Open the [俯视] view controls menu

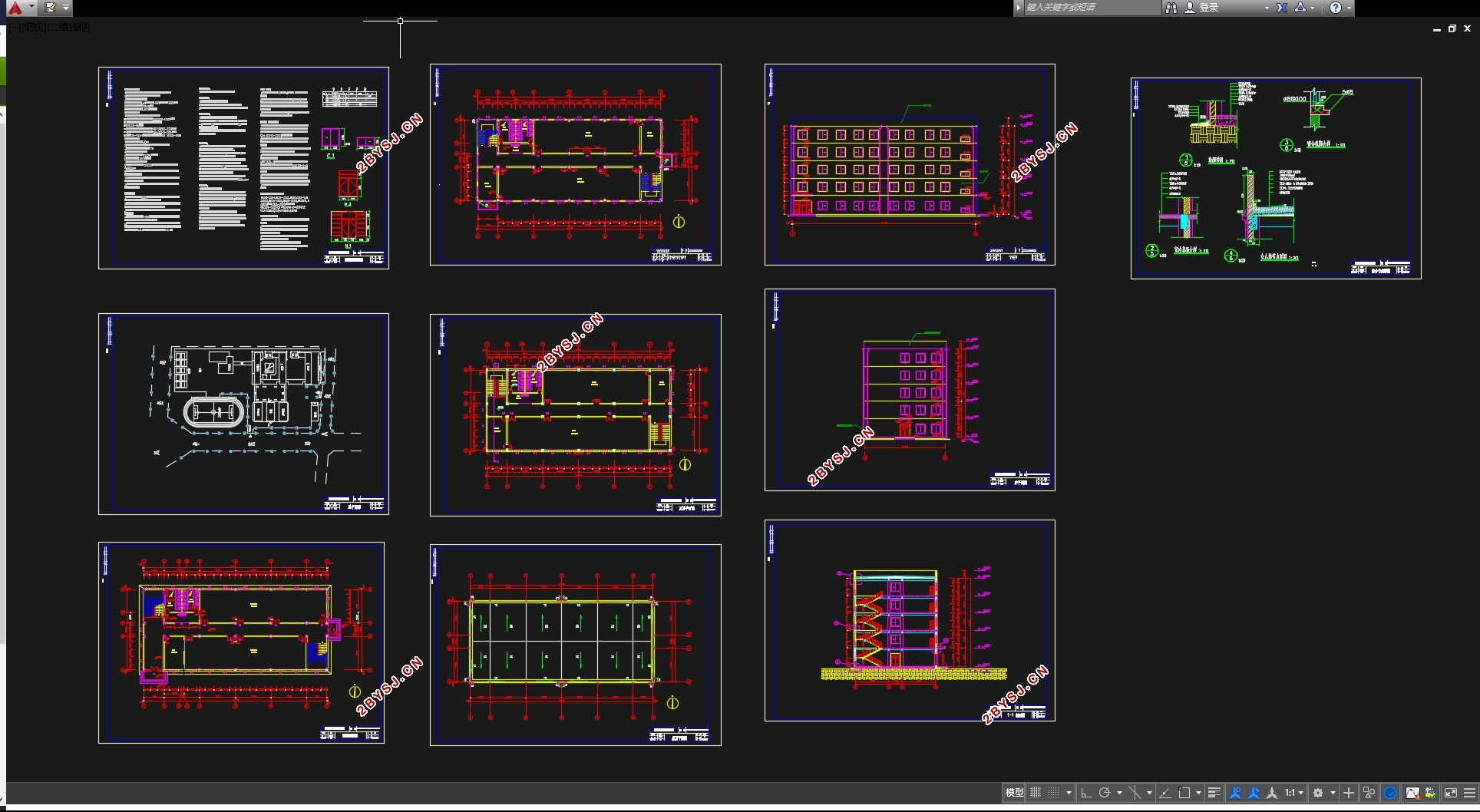click(x=35, y=28)
